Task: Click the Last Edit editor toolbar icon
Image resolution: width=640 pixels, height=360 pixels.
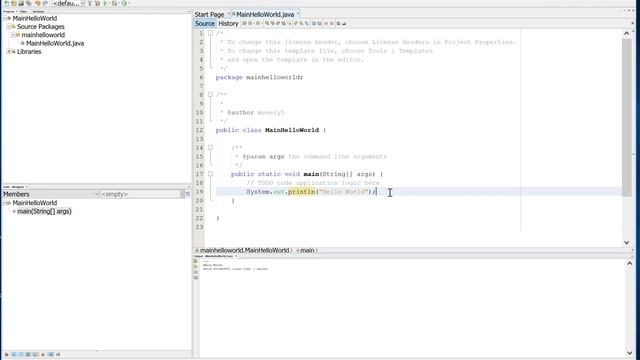Action: [x=244, y=23]
